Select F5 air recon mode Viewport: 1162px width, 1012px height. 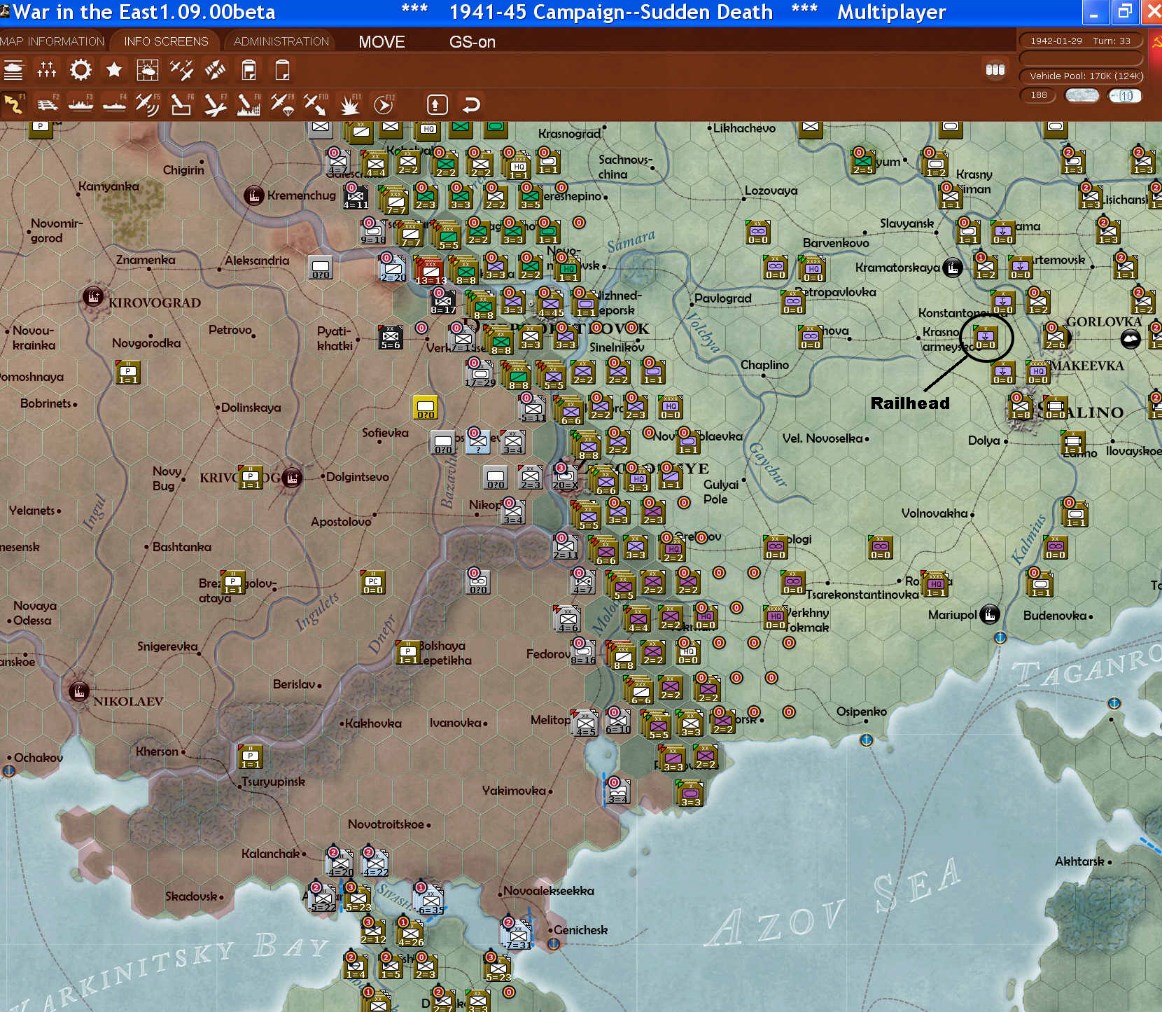point(147,104)
